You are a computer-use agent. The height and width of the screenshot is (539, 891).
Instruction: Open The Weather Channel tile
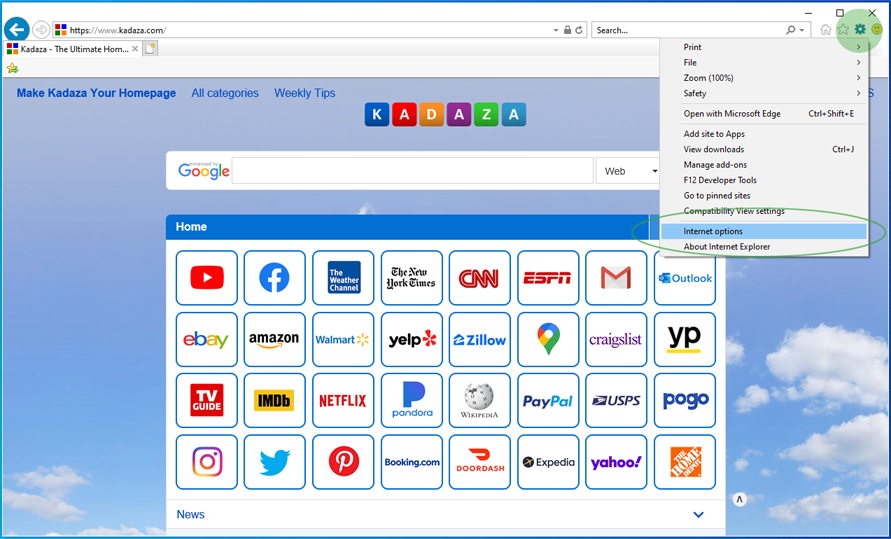point(343,278)
